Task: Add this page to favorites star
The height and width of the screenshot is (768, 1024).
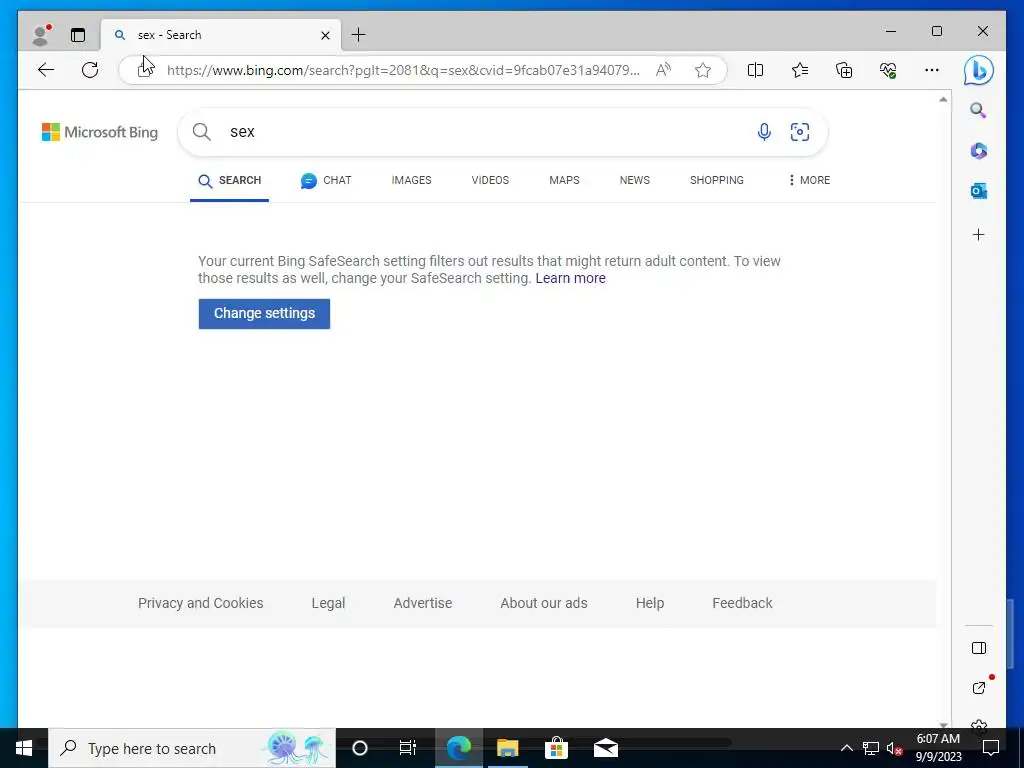Action: (703, 70)
